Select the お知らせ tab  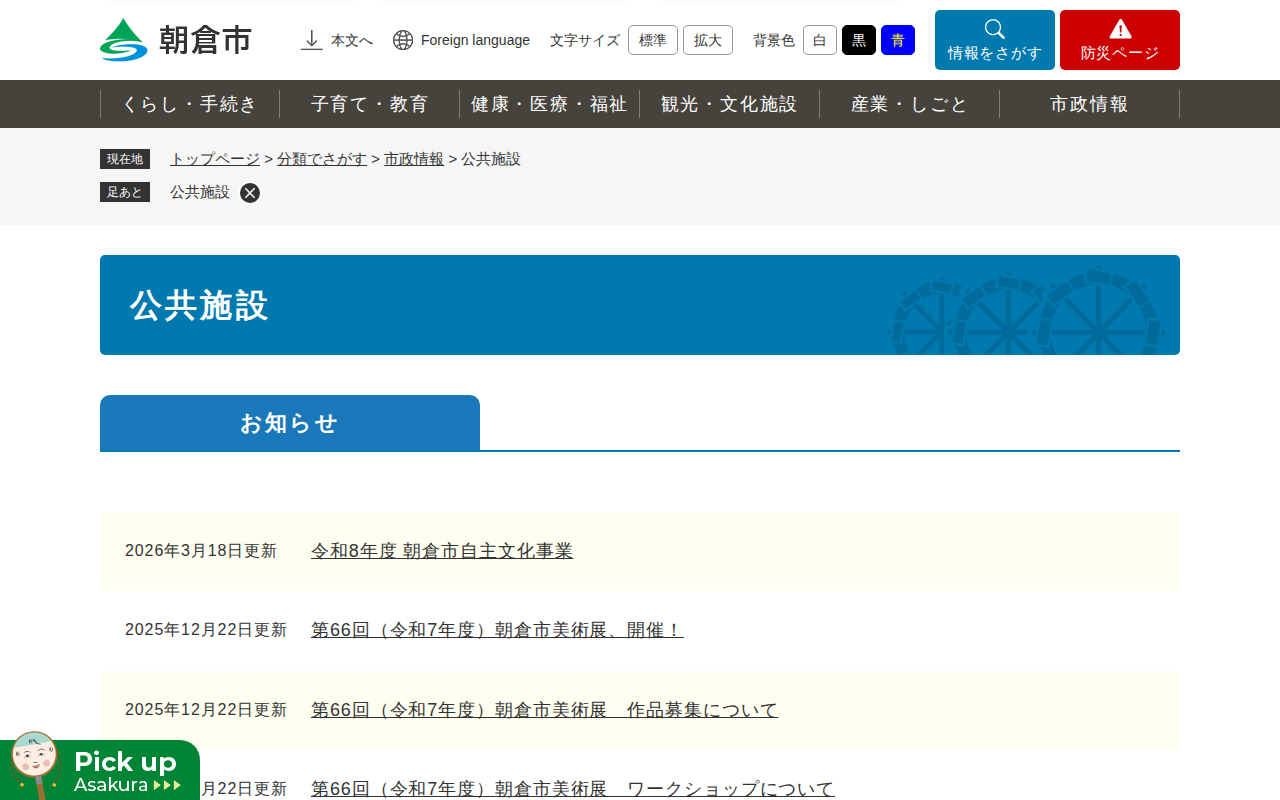[290, 423]
